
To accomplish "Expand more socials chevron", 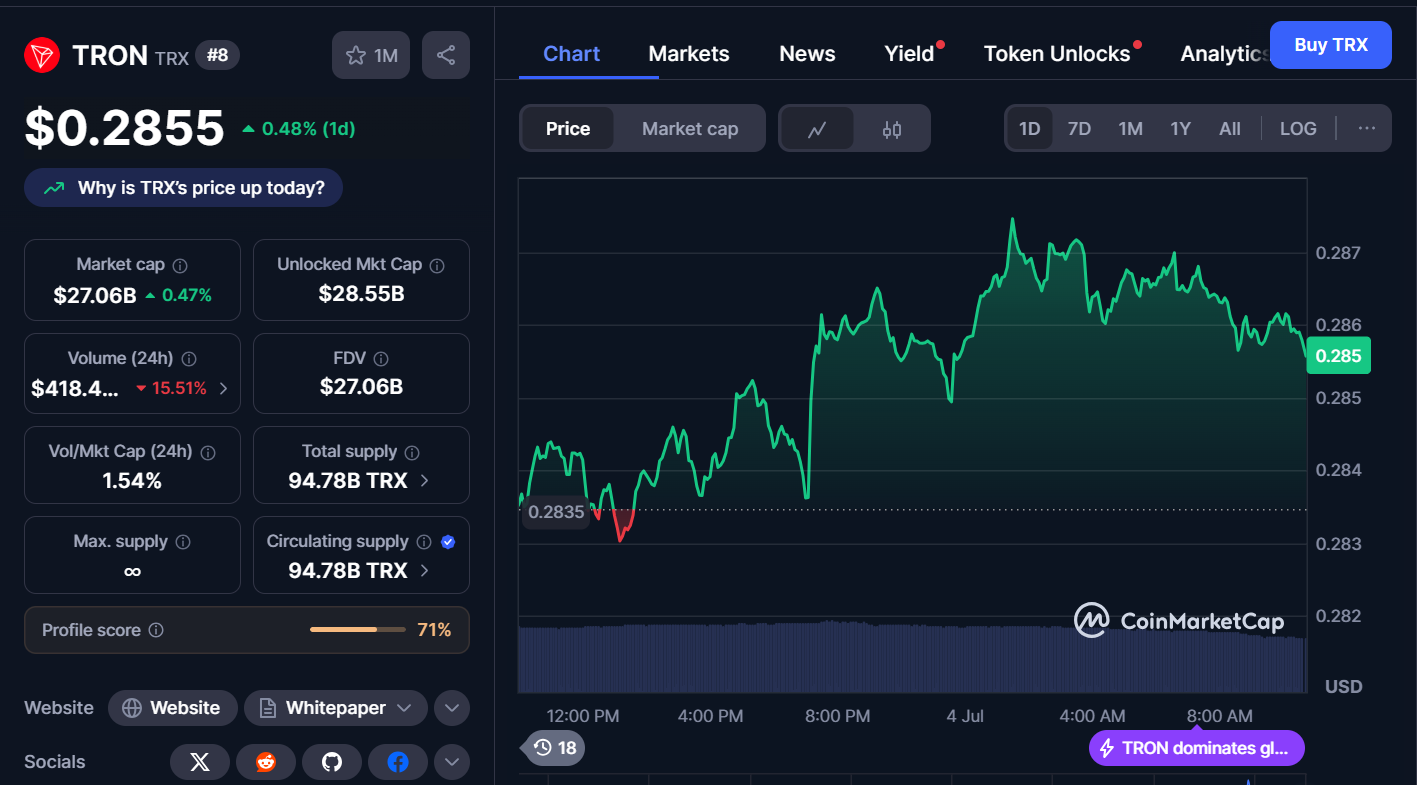I will click(452, 762).
